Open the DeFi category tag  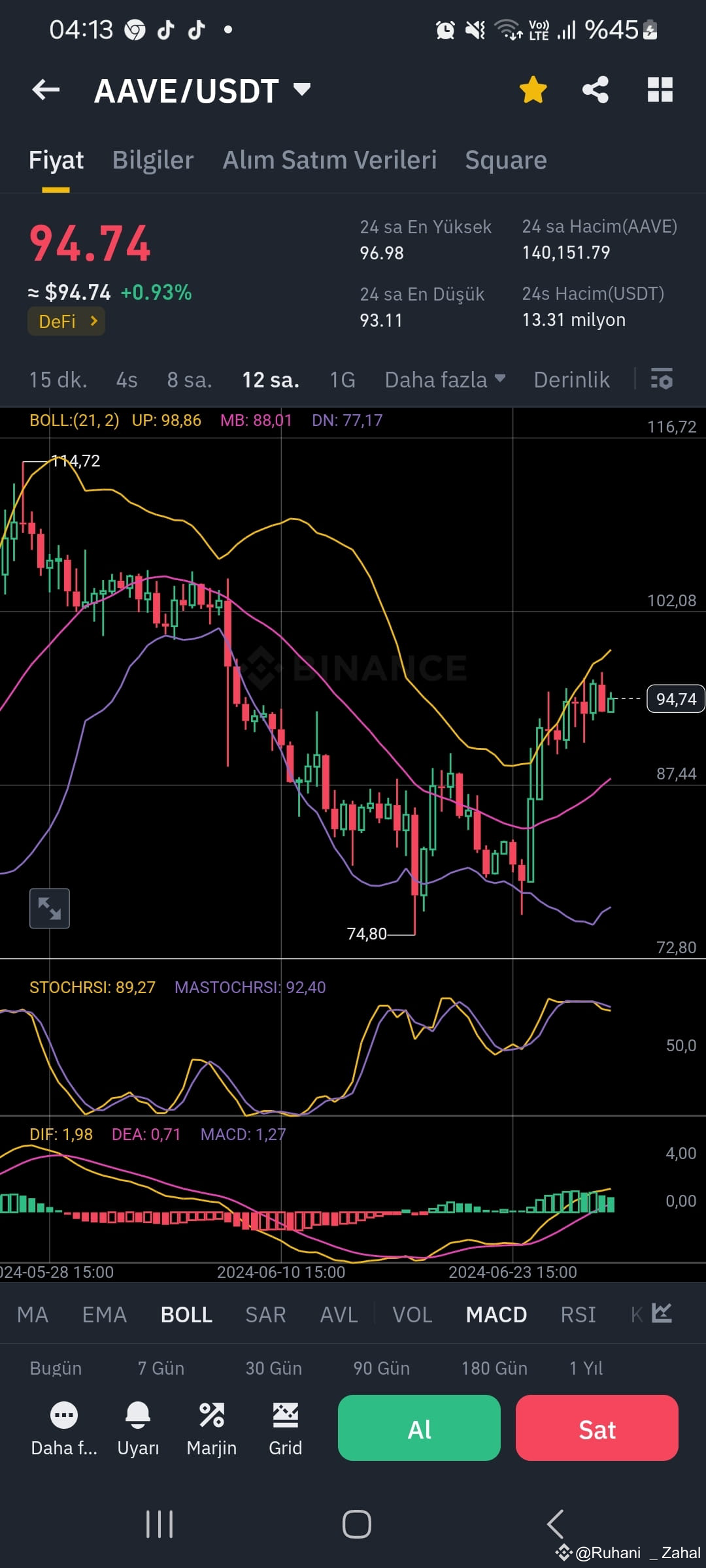coord(66,321)
